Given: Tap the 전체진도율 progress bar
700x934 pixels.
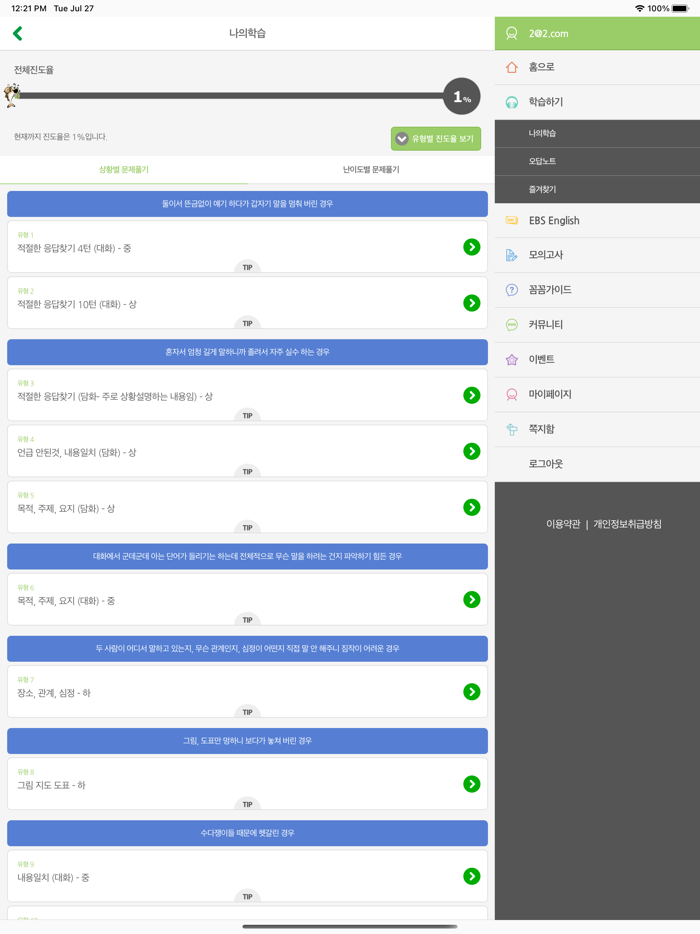Looking at the screenshot, I should pyautogui.click(x=232, y=95).
